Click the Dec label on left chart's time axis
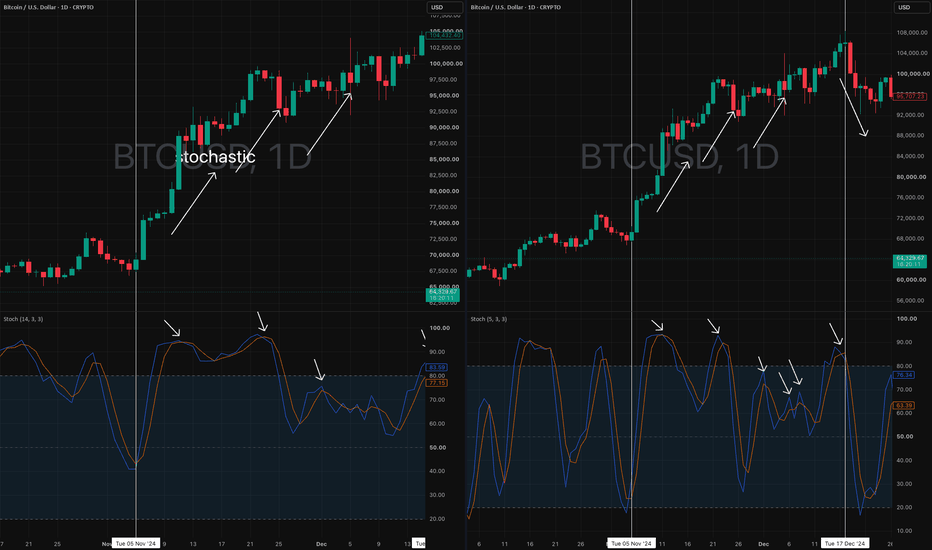Viewport: 932px width, 550px height. pyautogui.click(x=322, y=544)
